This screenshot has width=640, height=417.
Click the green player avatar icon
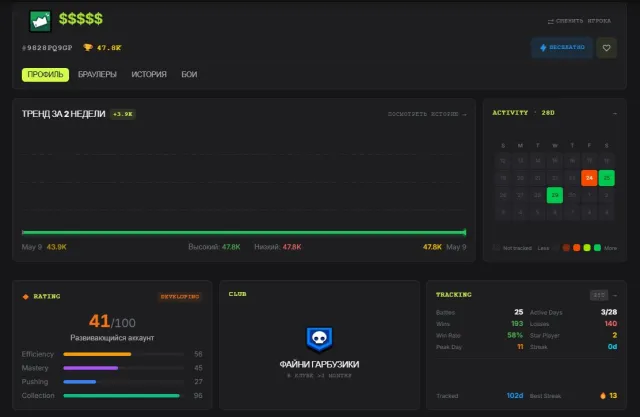click(40, 21)
